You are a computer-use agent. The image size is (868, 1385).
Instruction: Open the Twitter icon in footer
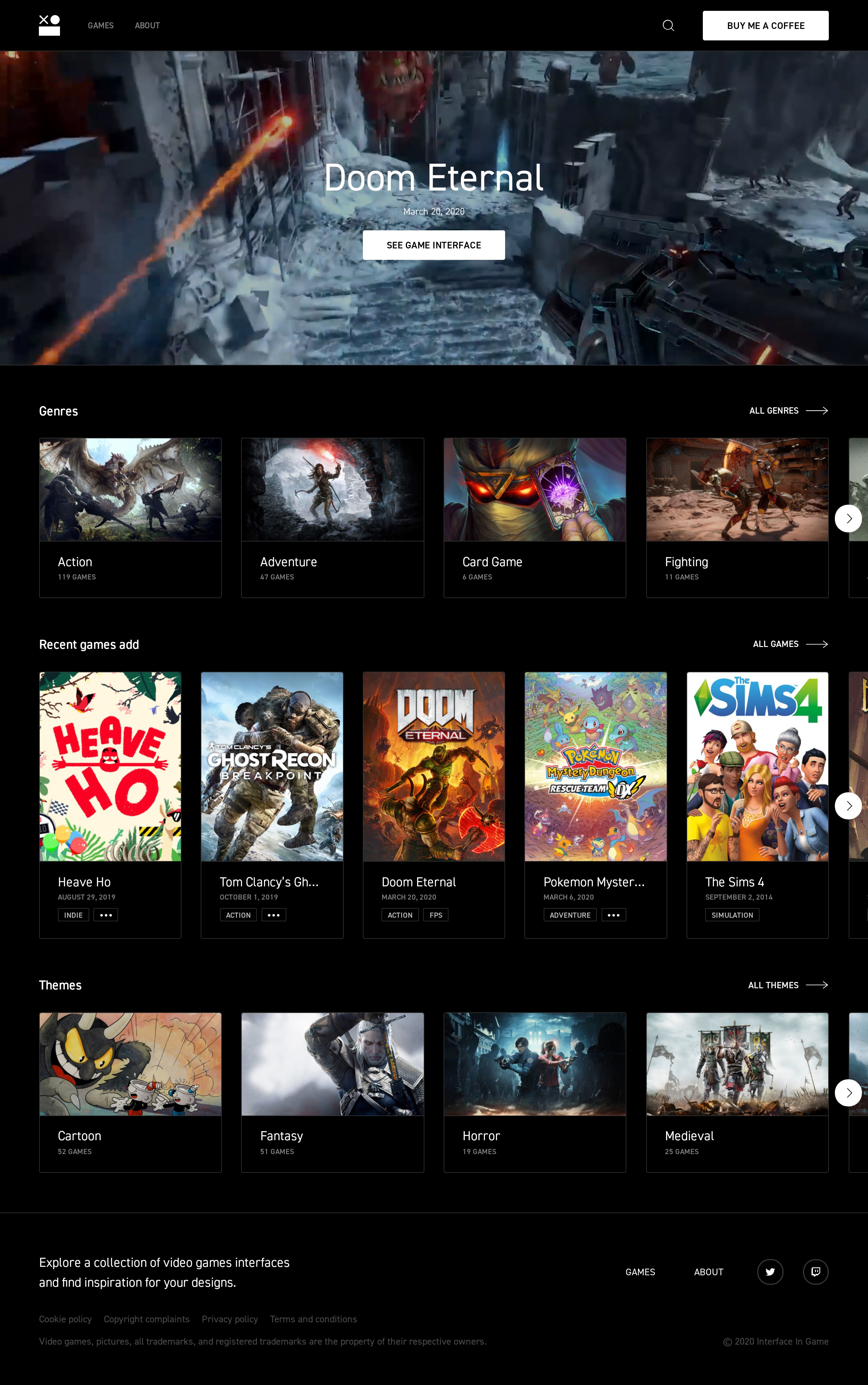[x=770, y=1271]
